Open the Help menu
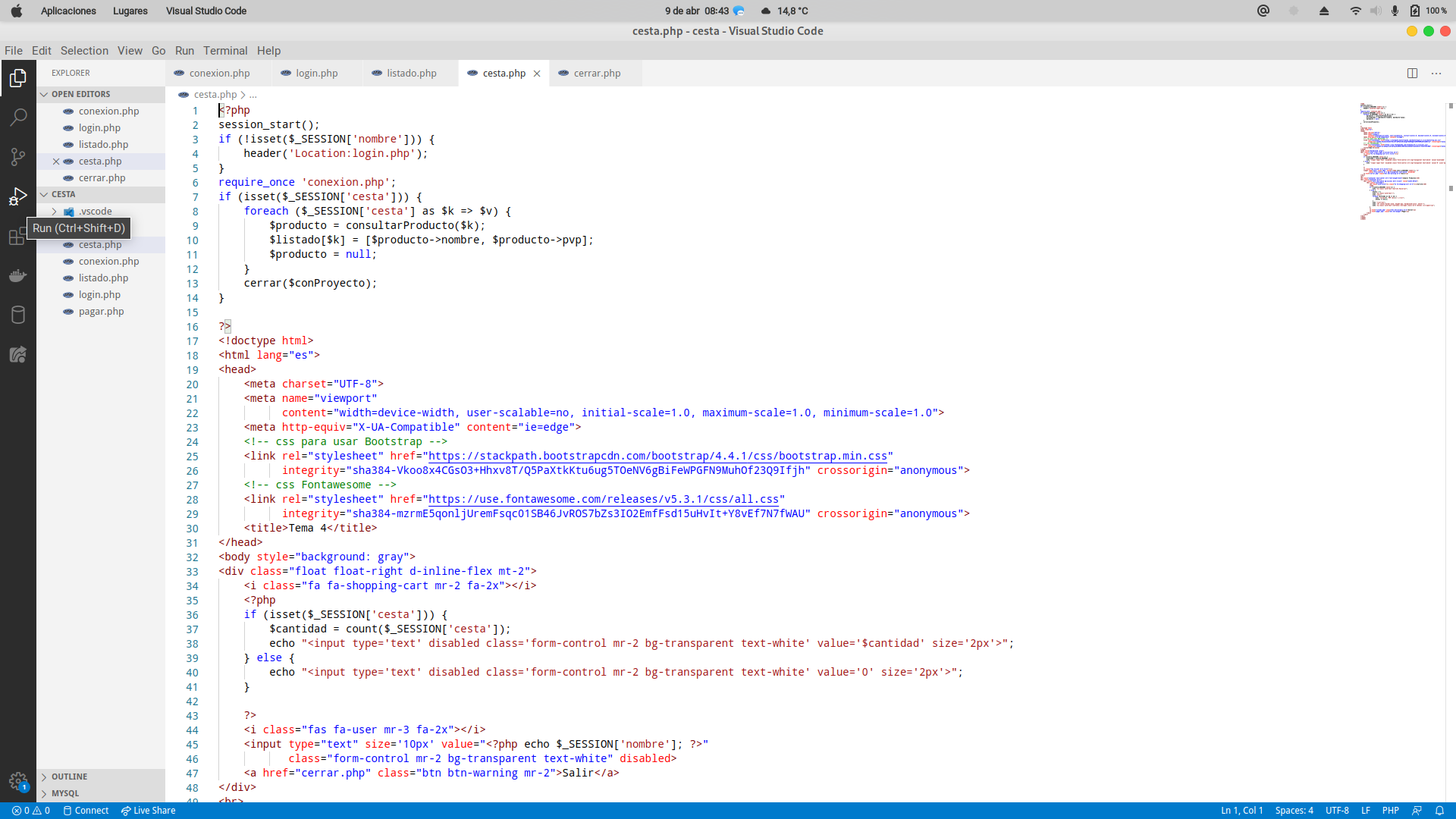The height and width of the screenshot is (819, 1456). (268, 51)
